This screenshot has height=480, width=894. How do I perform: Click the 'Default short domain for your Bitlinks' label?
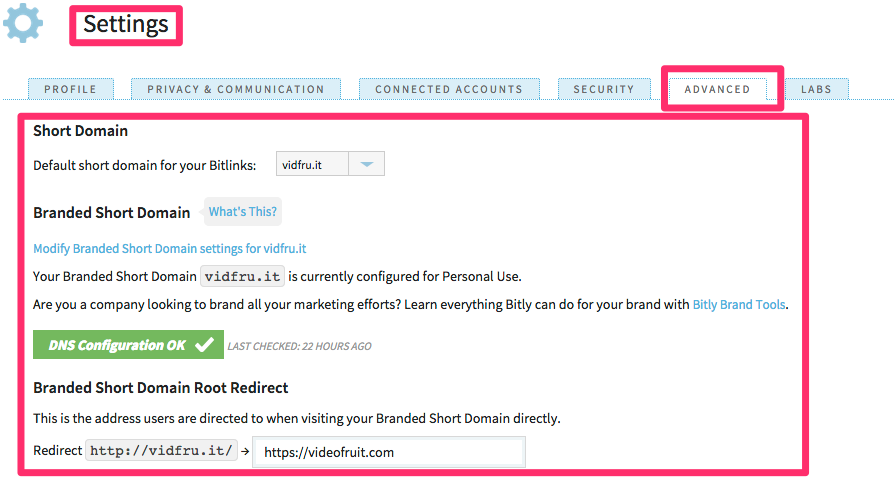tap(145, 165)
